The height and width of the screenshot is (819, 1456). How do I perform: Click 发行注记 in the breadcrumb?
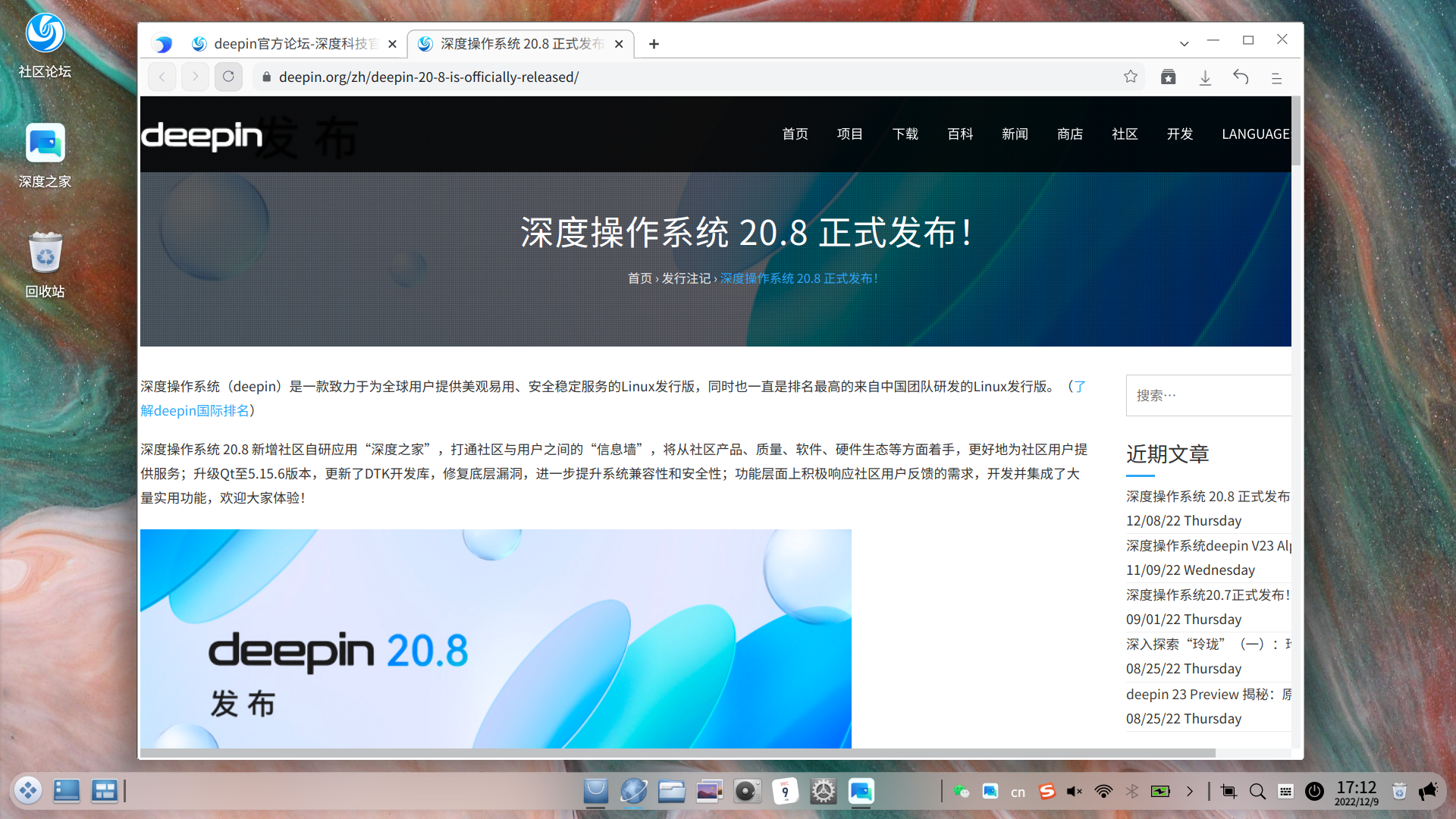(686, 278)
